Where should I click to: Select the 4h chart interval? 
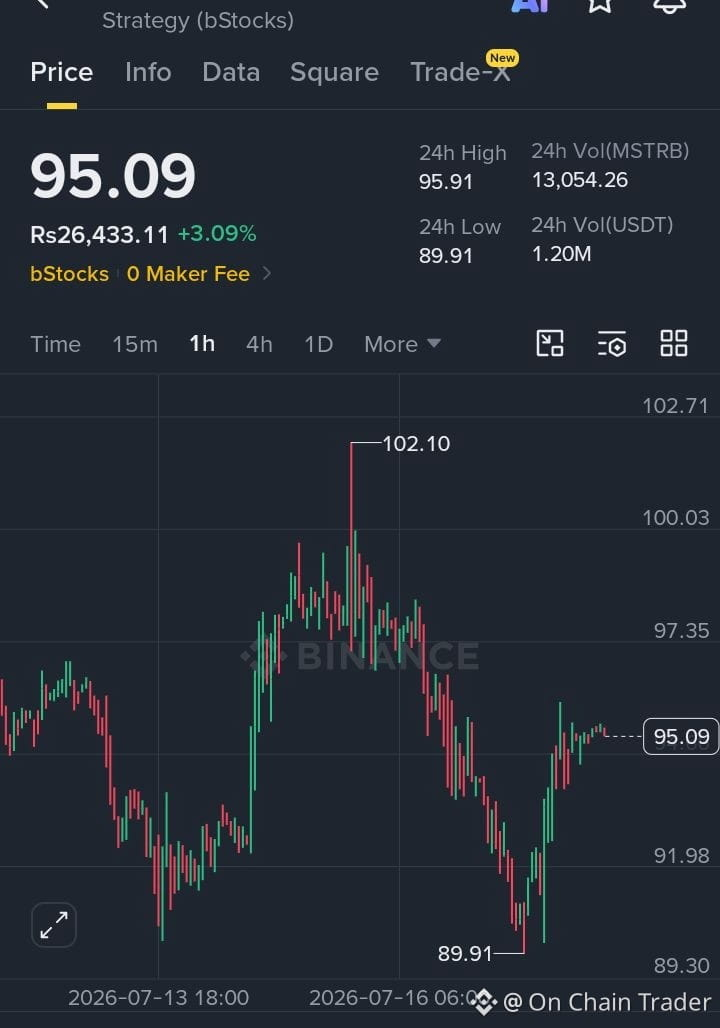coord(259,344)
